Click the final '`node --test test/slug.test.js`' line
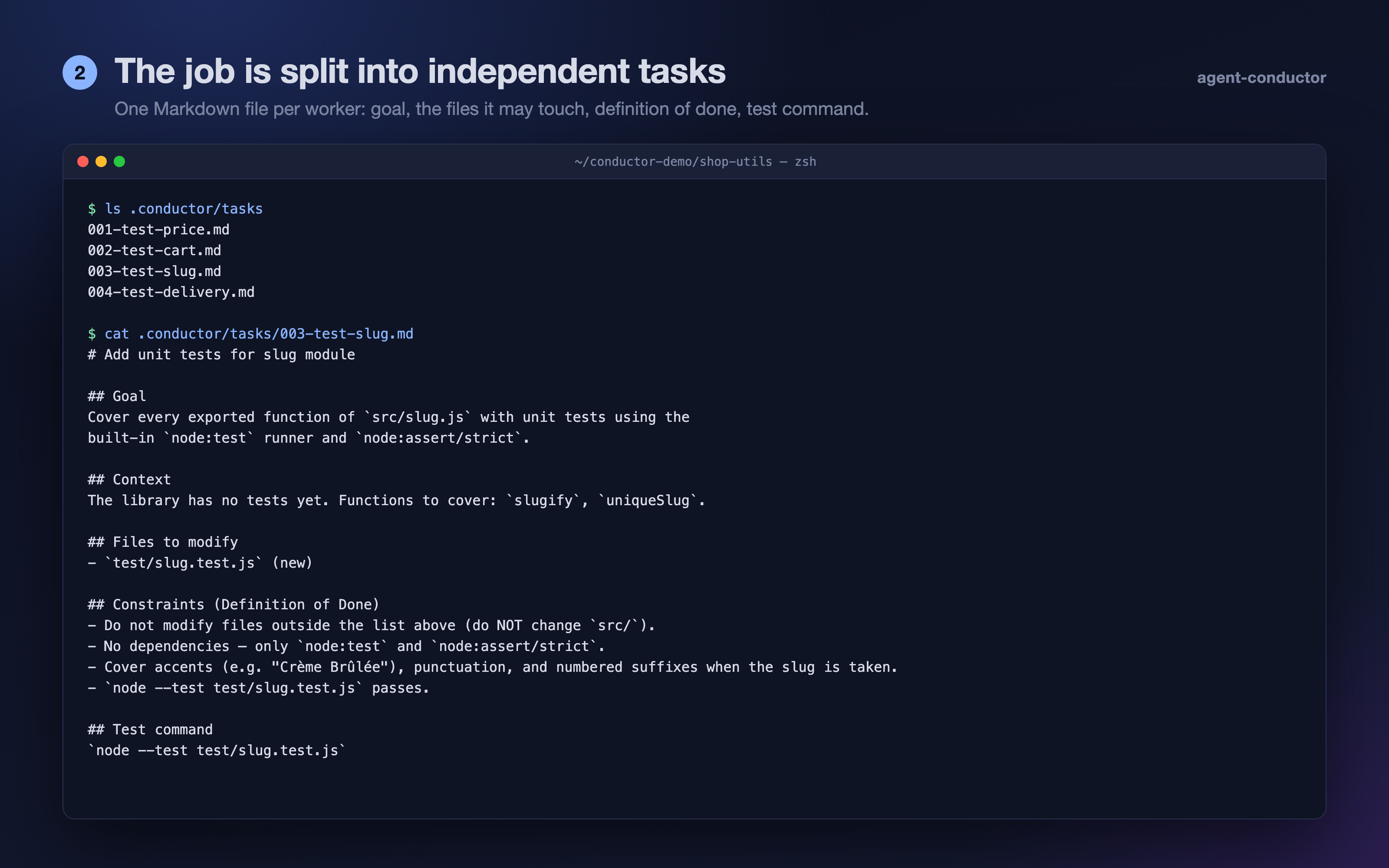Image resolution: width=1389 pixels, height=868 pixels. 217,751
